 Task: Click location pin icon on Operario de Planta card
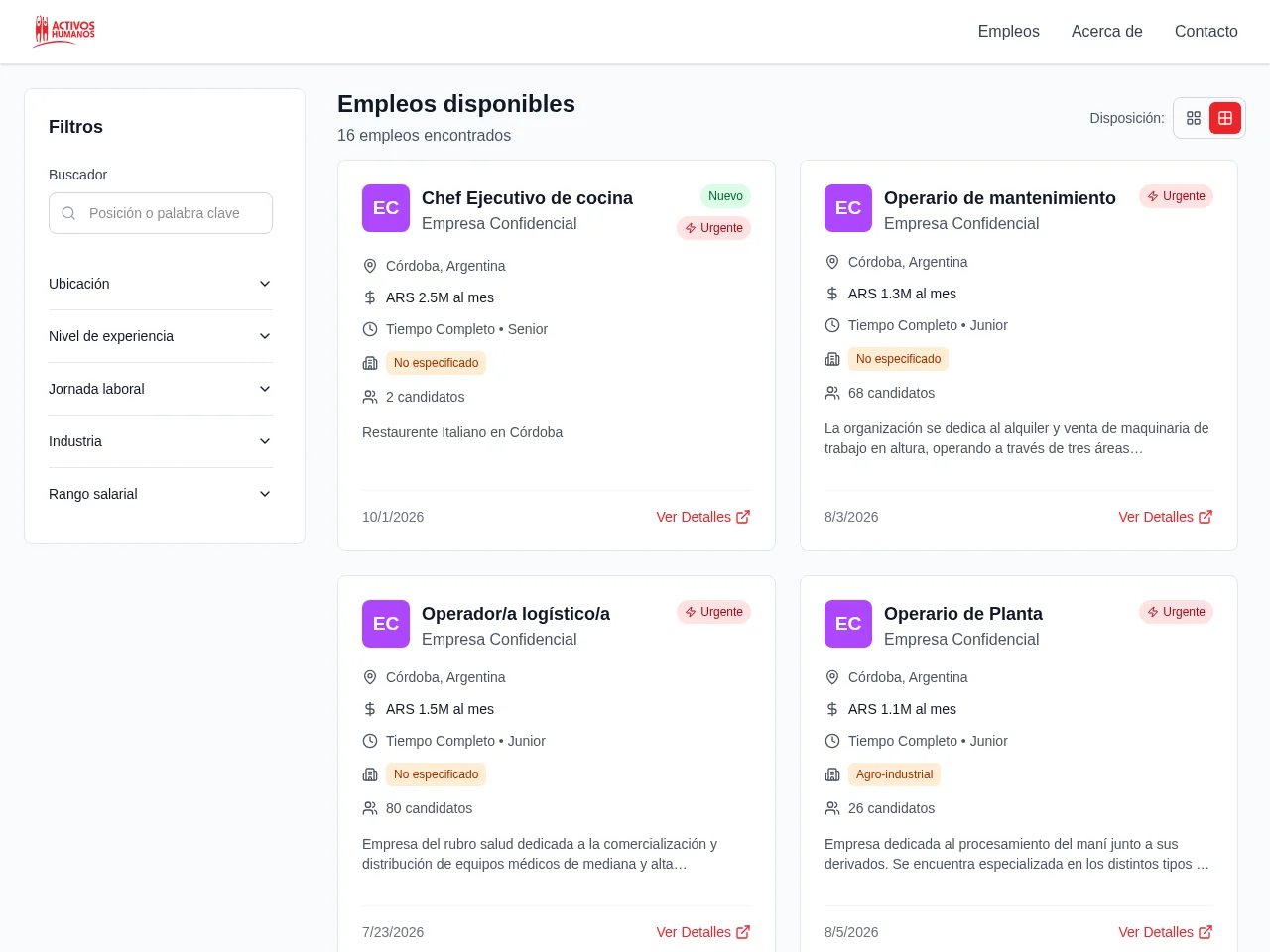[x=832, y=677]
